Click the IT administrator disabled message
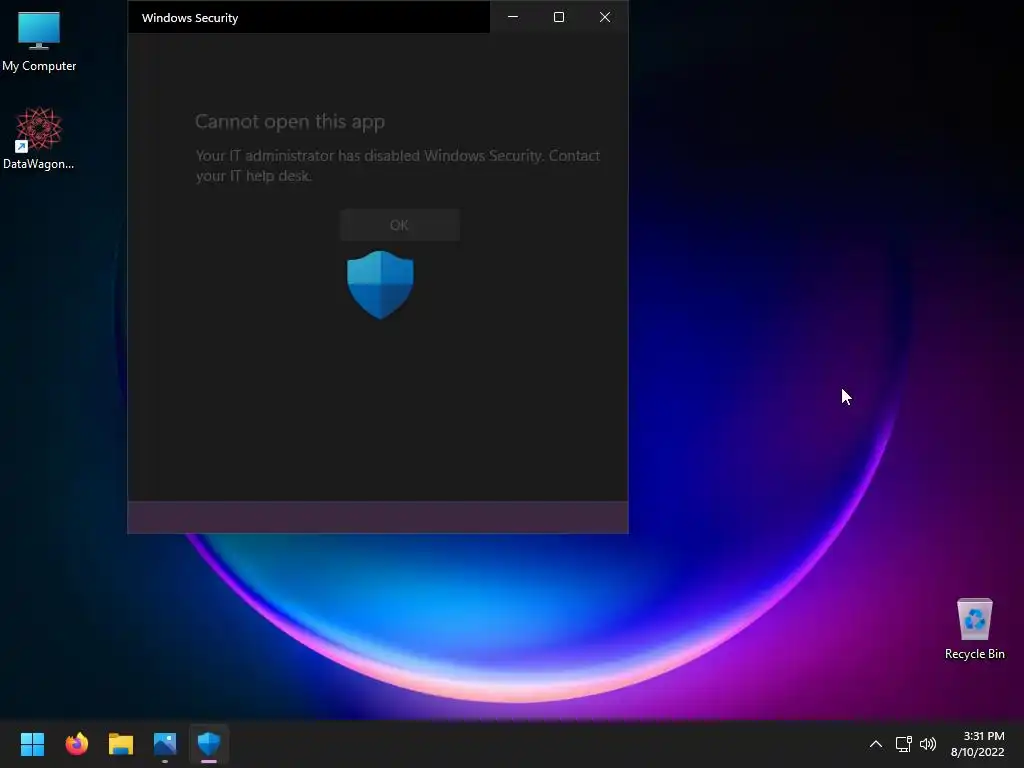 pyautogui.click(x=398, y=165)
